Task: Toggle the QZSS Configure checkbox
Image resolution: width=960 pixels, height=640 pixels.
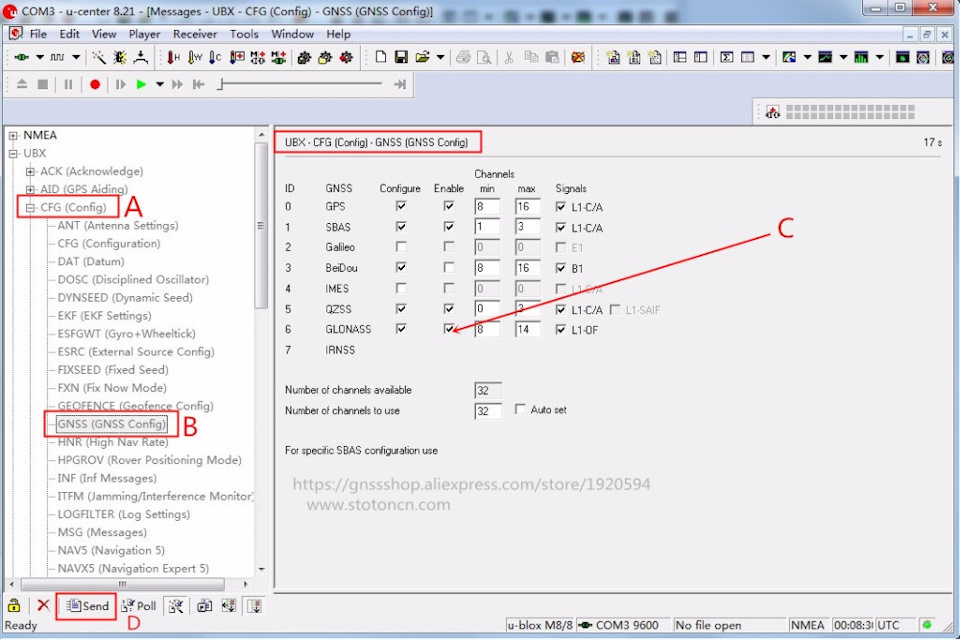Action: click(x=401, y=309)
